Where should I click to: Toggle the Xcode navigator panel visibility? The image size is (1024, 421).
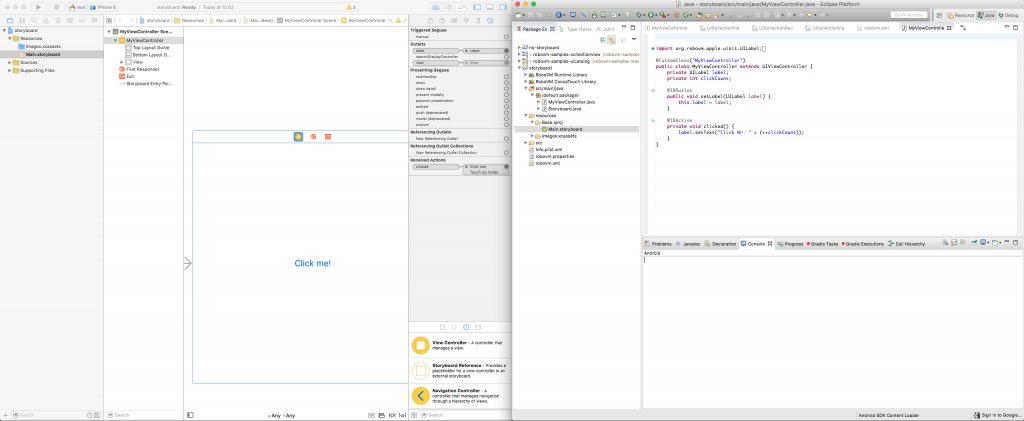[x=477, y=7]
